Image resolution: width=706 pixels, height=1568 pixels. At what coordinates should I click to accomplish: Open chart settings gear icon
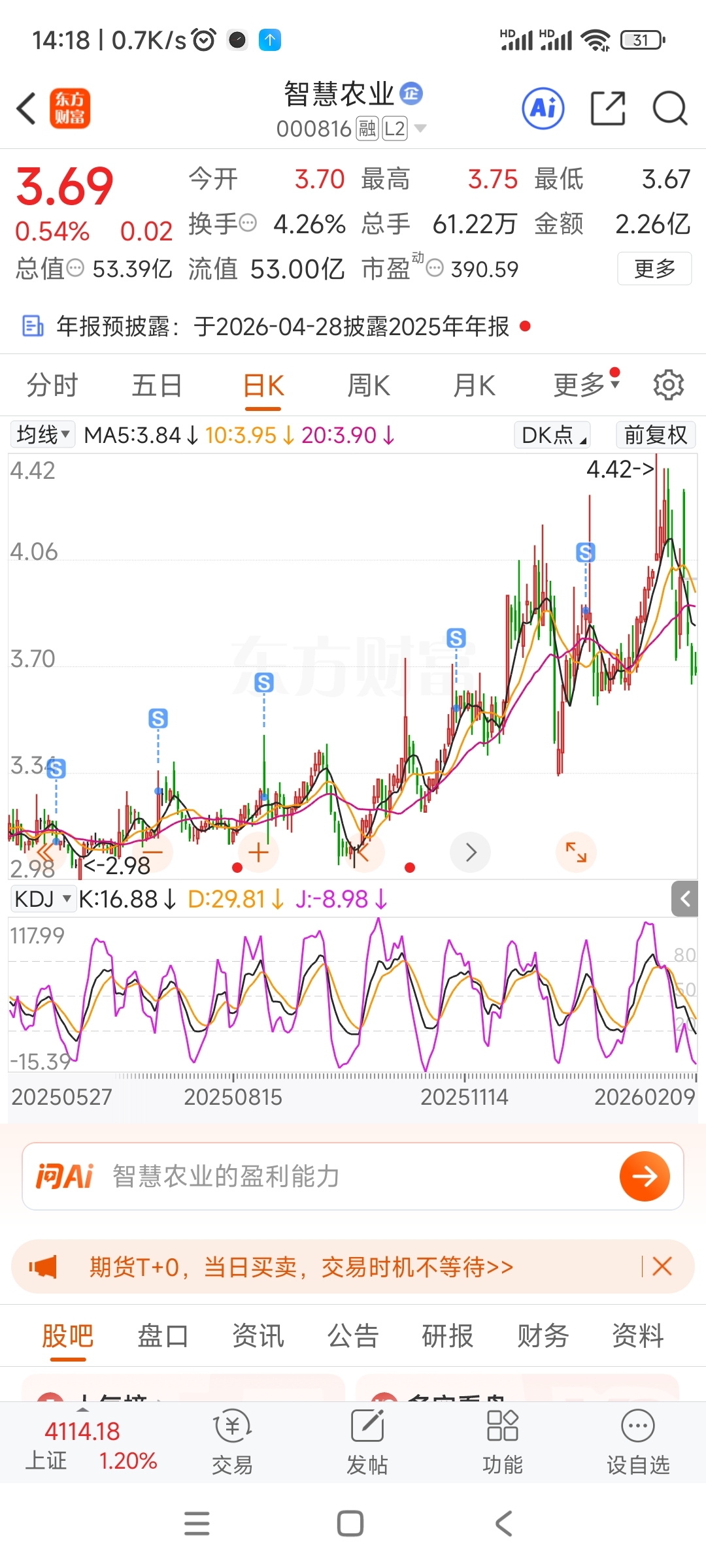point(669,385)
